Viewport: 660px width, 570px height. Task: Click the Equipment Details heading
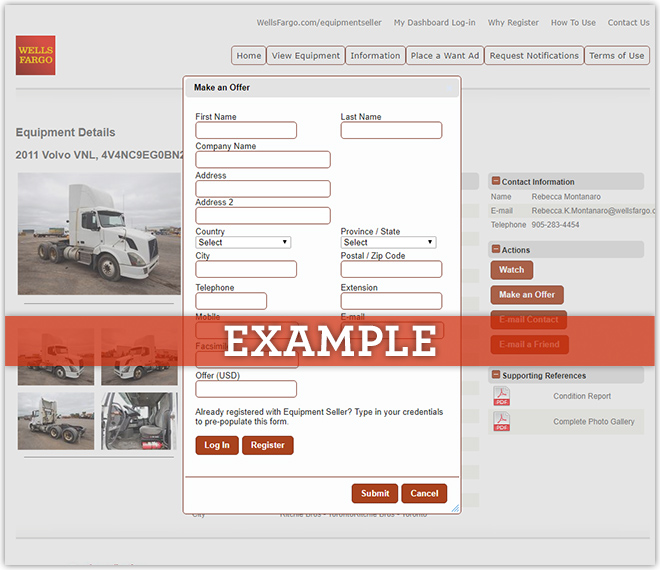pos(65,133)
